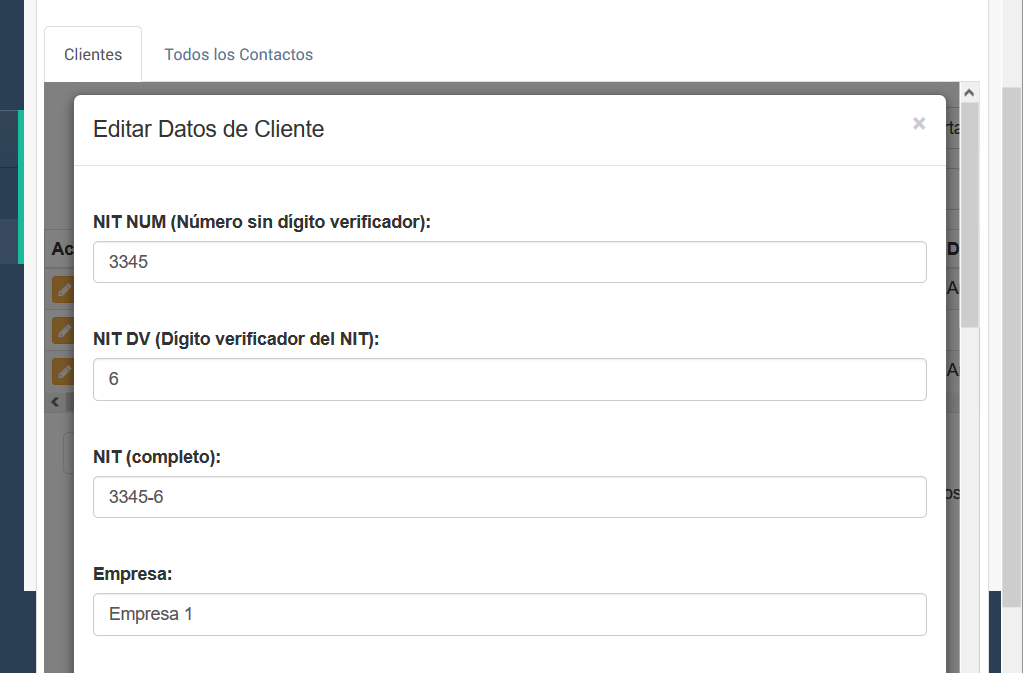The width and height of the screenshot is (1031, 673).
Task: Click the page's outer vertical scrollbar thumb
Action: tap(1011, 340)
